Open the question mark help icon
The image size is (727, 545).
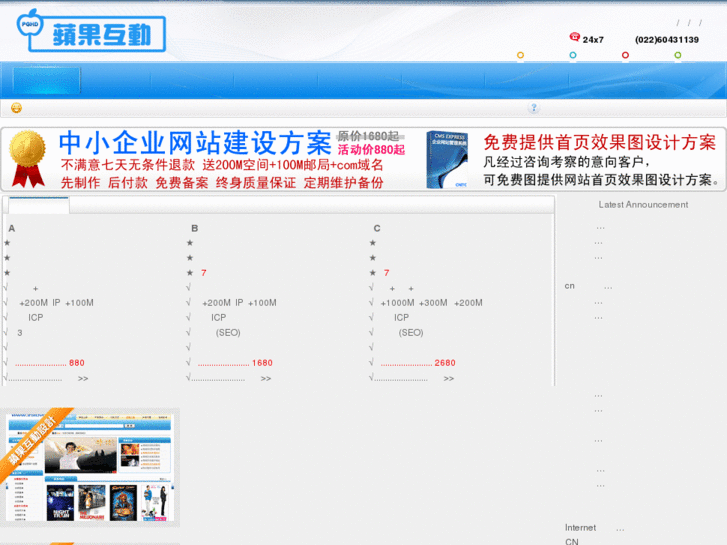(x=534, y=108)
